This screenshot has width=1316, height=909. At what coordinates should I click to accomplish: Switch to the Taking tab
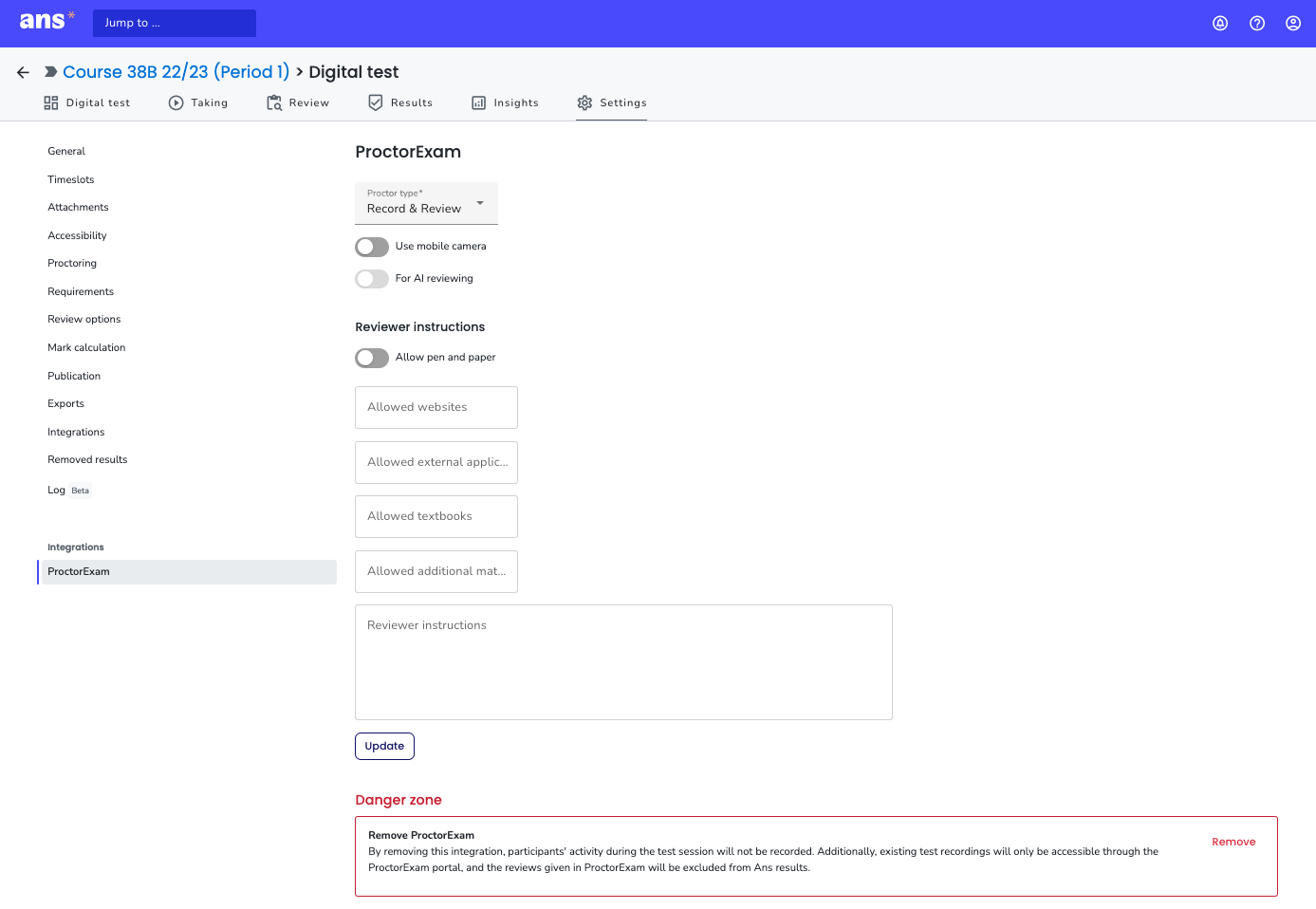point(198,102)
